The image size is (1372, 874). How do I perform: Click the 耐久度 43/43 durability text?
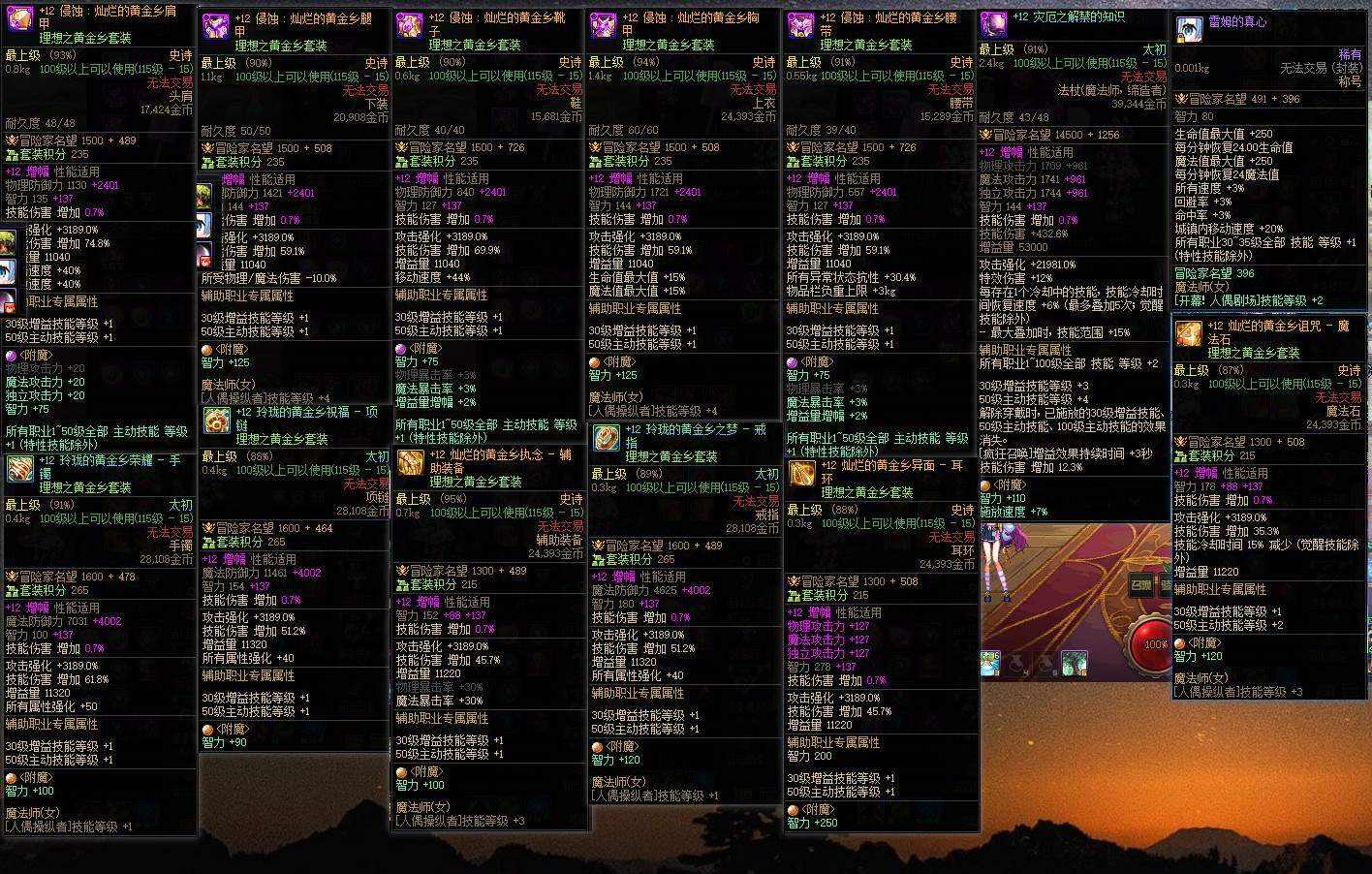point(1013,118)
